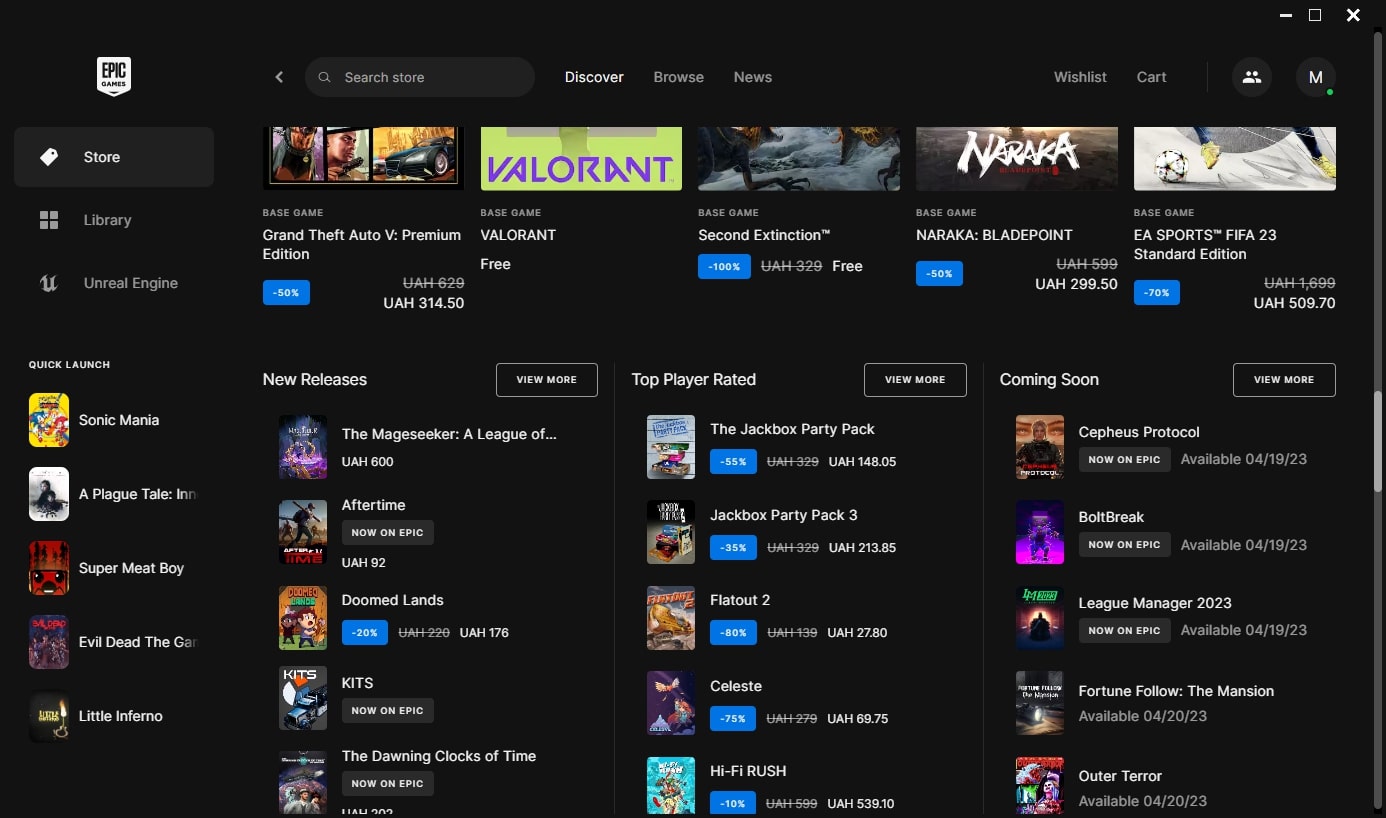Open Grand Theft Auto V: Premium Edition title

click(x=362, y=244)
